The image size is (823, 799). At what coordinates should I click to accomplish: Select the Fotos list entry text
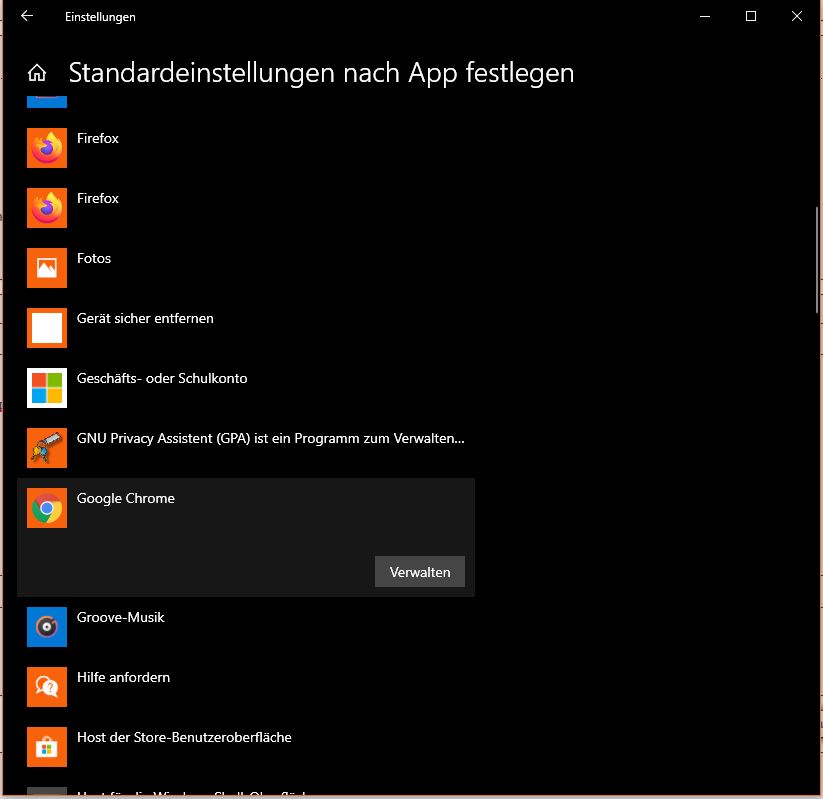[x=94, y=258]
